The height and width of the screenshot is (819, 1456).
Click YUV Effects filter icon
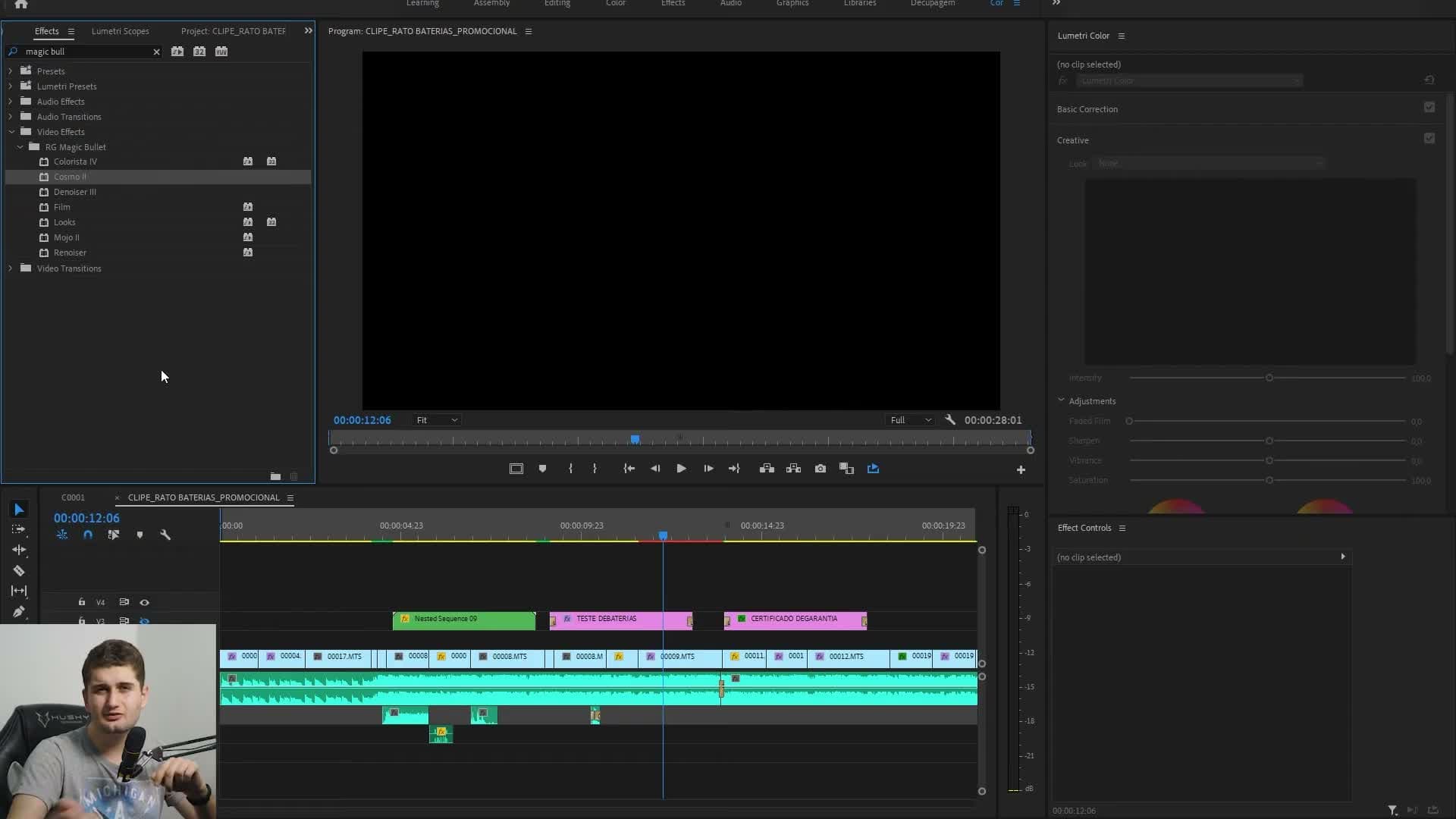pyautogui.click(x=221, y=52)
